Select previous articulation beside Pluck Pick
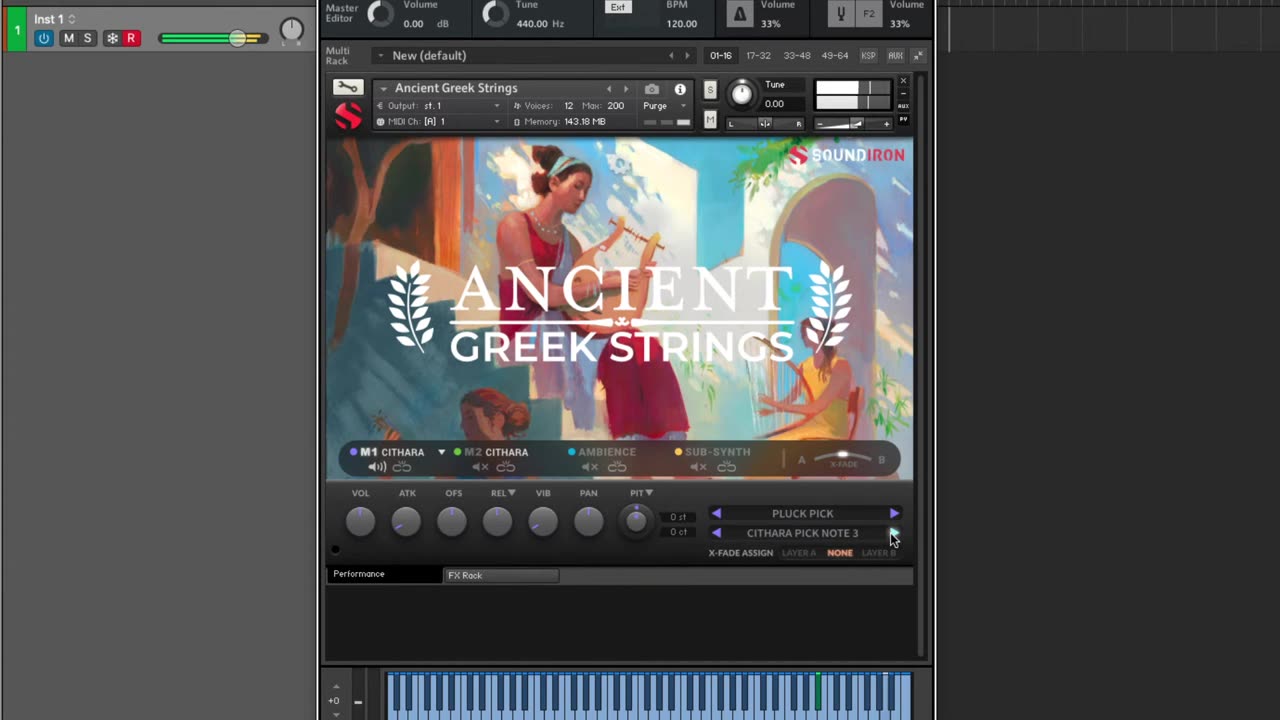Viewport: 1280px width, 720px height. 716,513
